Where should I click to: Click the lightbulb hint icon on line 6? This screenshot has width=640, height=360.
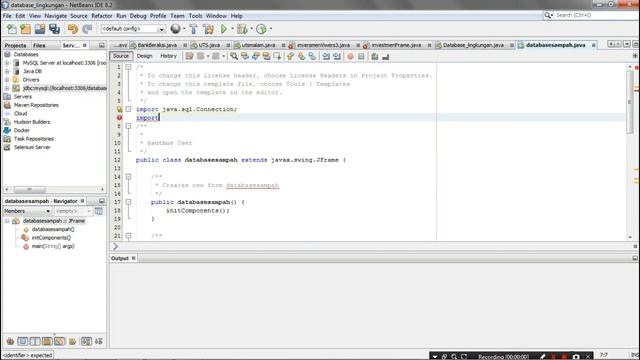coord(119,109)
